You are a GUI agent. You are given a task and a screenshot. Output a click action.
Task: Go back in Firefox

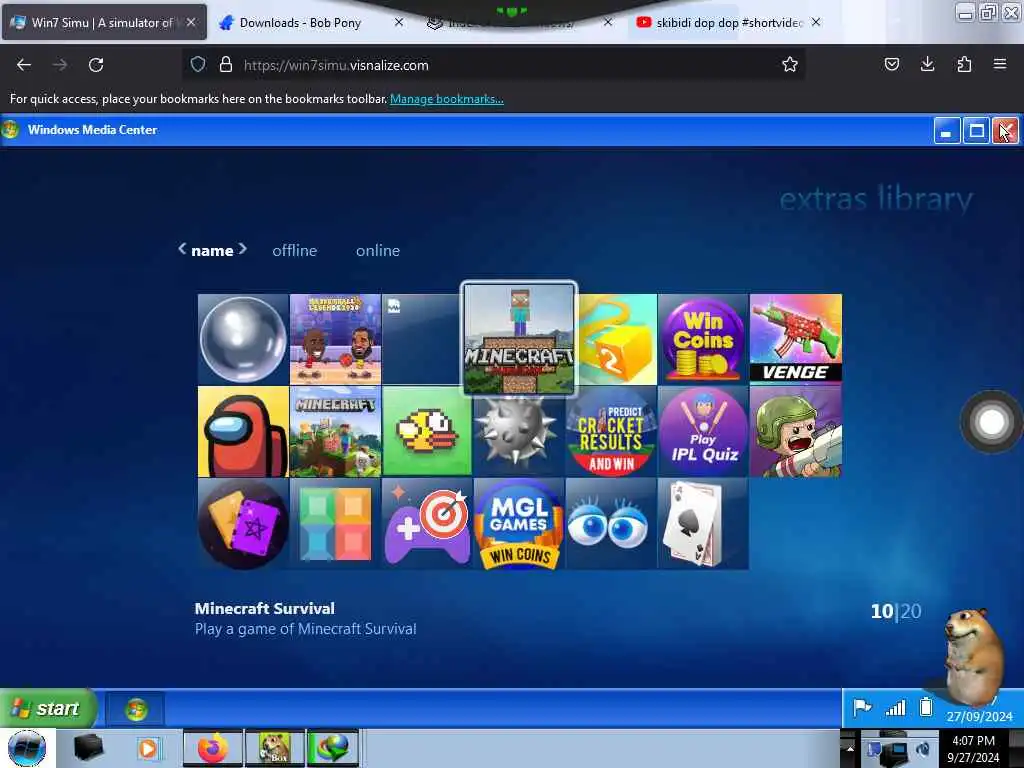24,65
